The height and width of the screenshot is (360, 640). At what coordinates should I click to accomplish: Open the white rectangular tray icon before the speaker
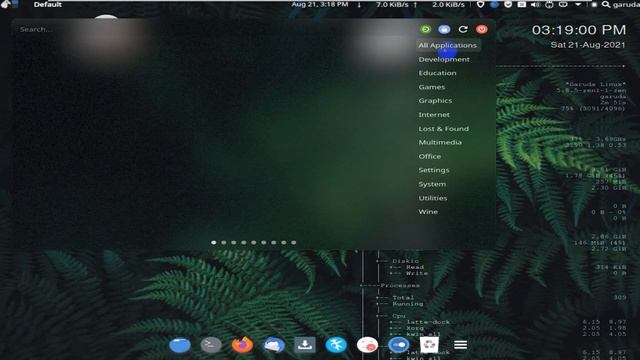pos(522,4)
